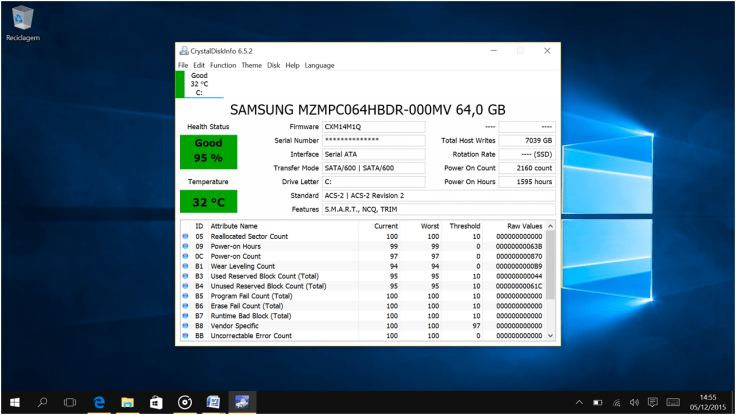736x415 pixels.
Task: Click the Task View taskbar icon
Action: pos(70,402)
